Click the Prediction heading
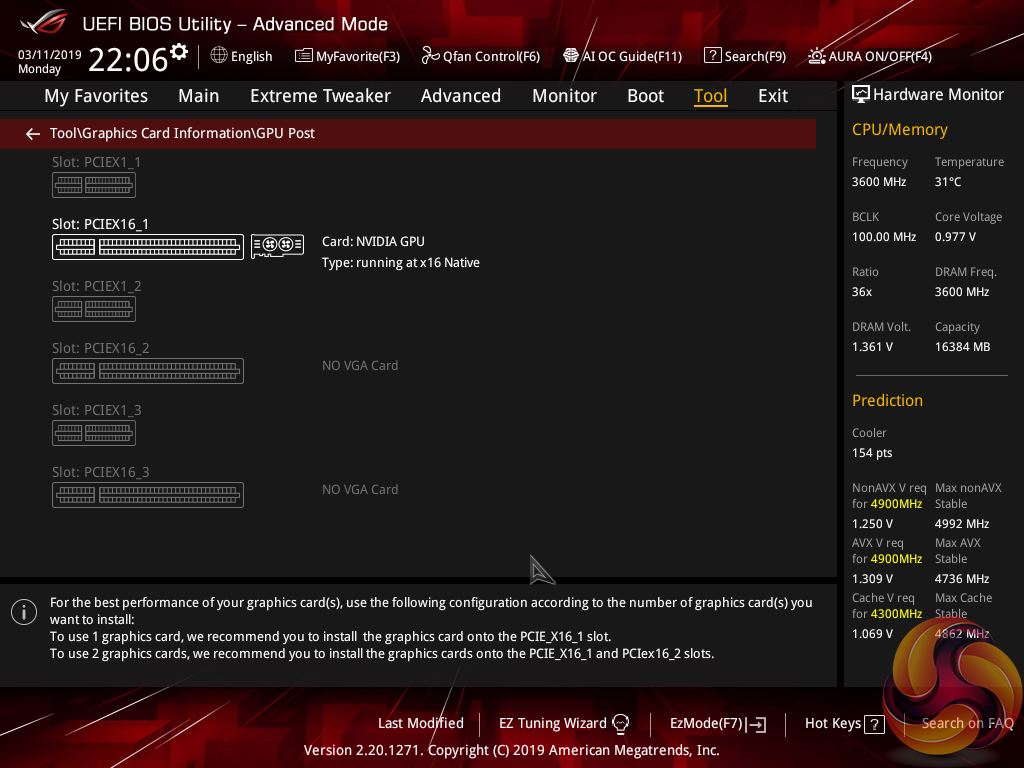Screen dimensions: 1024x768 click(887, 400)
